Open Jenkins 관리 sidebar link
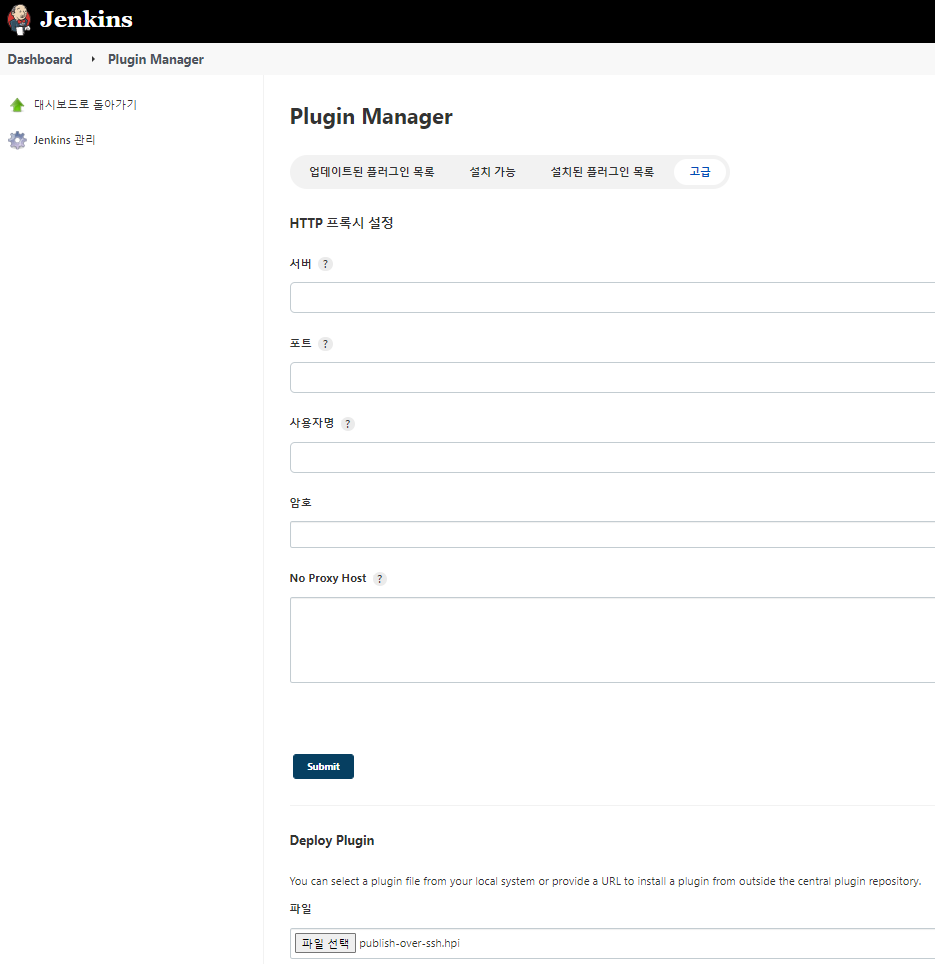Screen dimensions: 935x964 pyautogui.click(x=64, y=140)
